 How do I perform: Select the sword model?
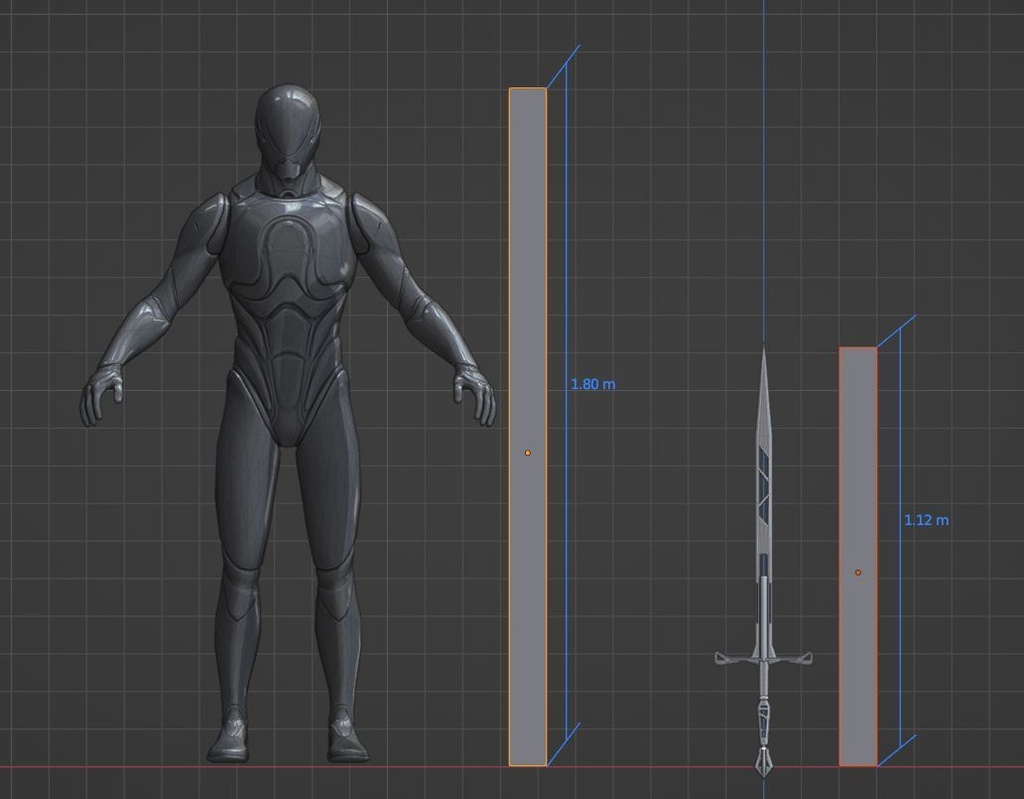pos(765,500)
